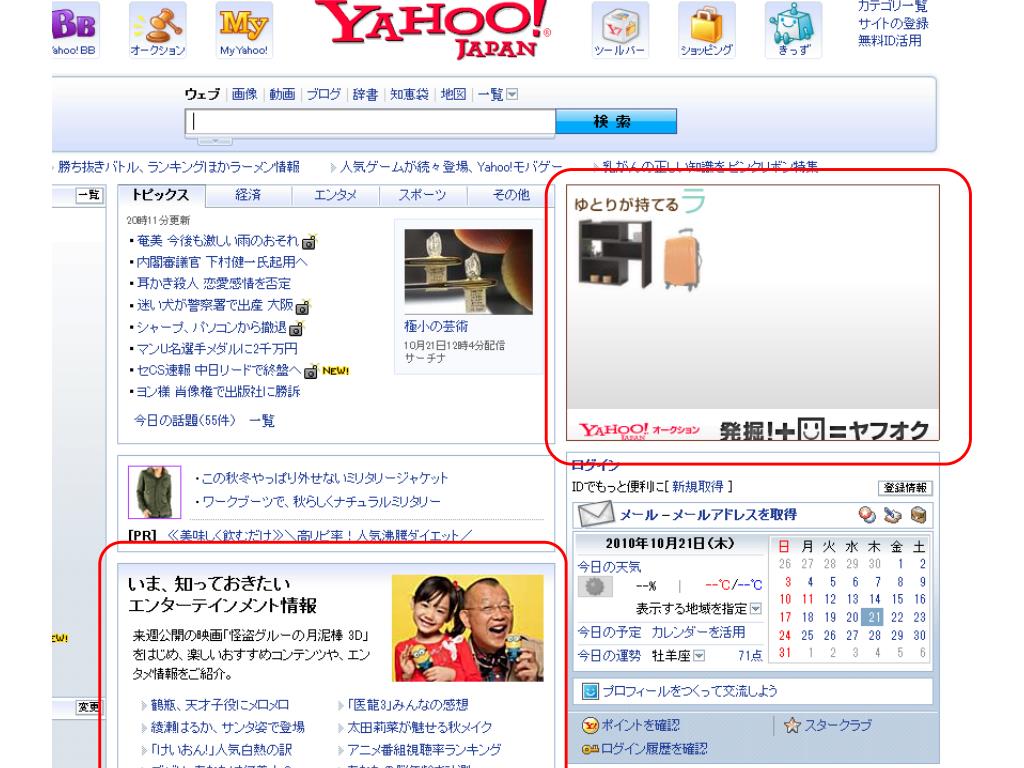
Task: Click the ポイントを確認 coin icon
Action: [x=590, y=726]
